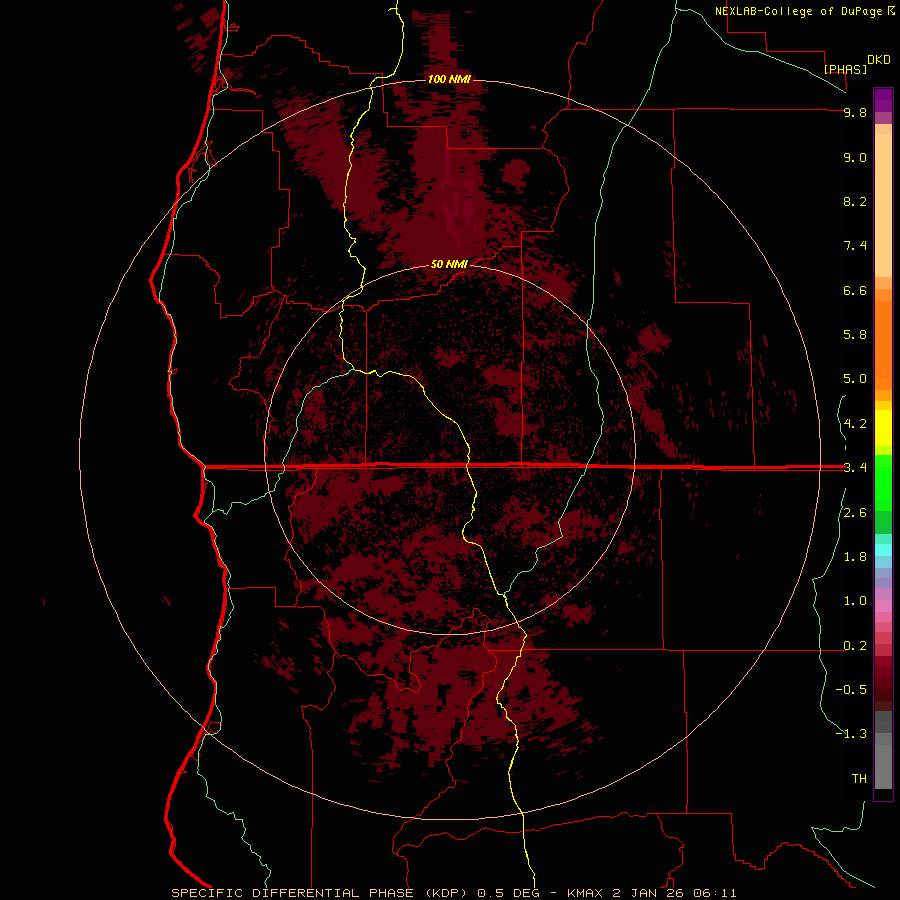This screenshot has width=900, height=900.
Task: Click the 1.8 value on the color scale
Action: [x=855, y=557]
